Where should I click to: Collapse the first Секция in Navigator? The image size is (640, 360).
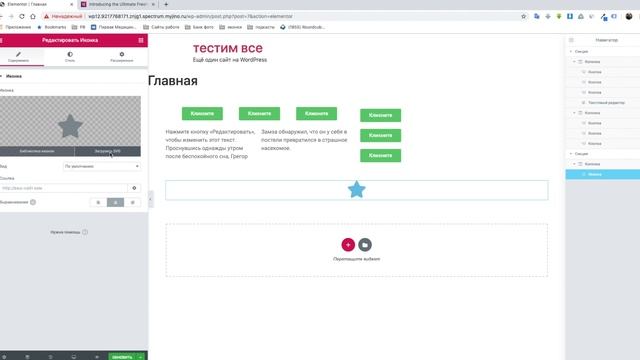coord(571,51)
